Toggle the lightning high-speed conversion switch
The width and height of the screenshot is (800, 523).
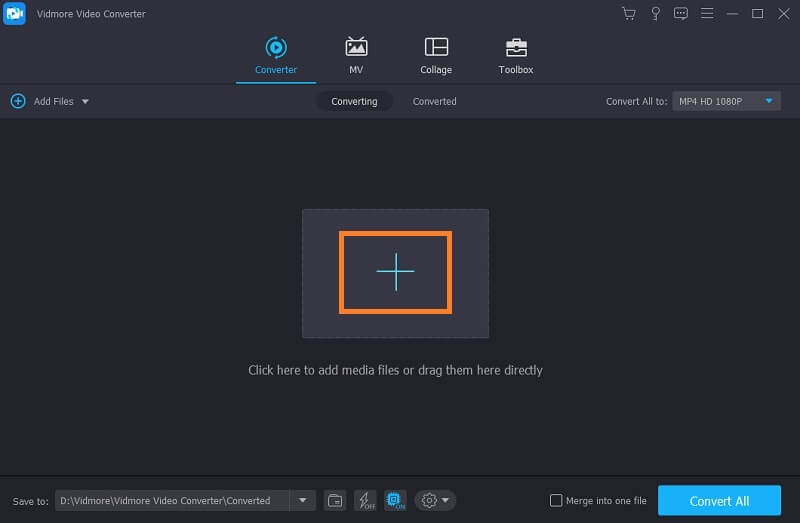(365, 500)
